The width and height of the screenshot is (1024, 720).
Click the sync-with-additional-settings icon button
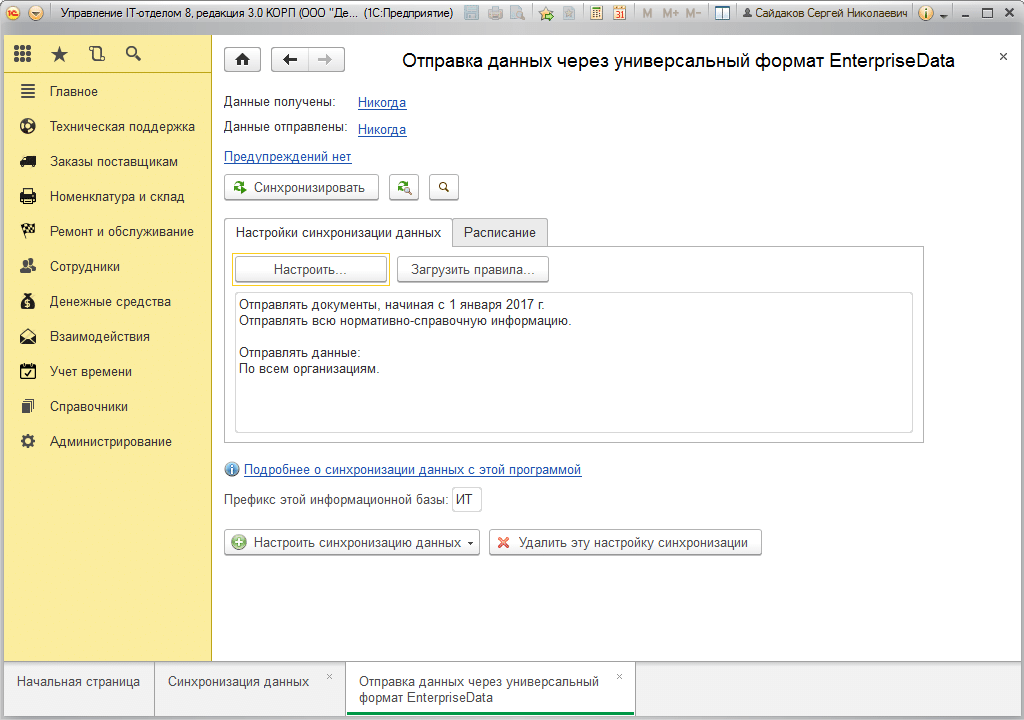(404, 188)
